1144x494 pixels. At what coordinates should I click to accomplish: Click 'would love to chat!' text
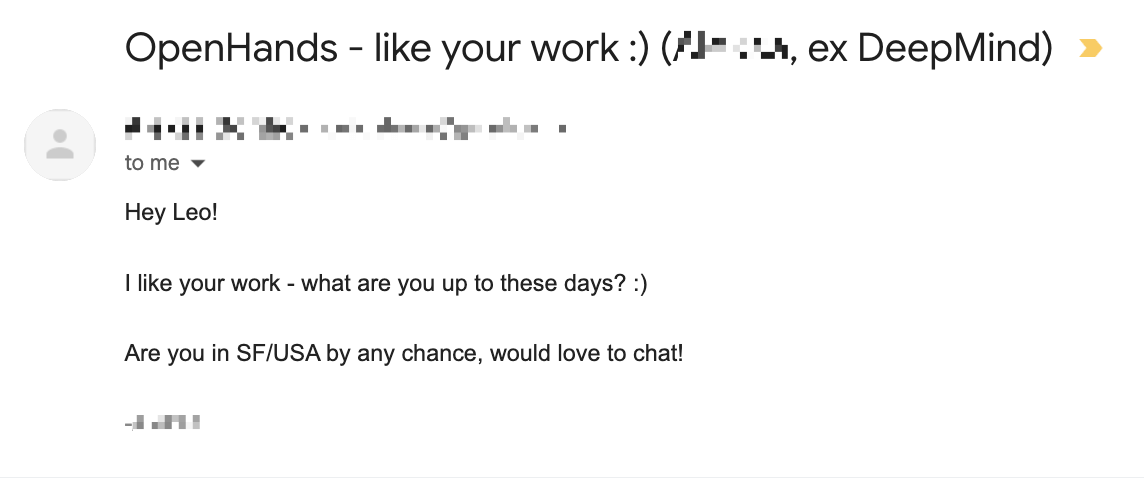(587, 353)
